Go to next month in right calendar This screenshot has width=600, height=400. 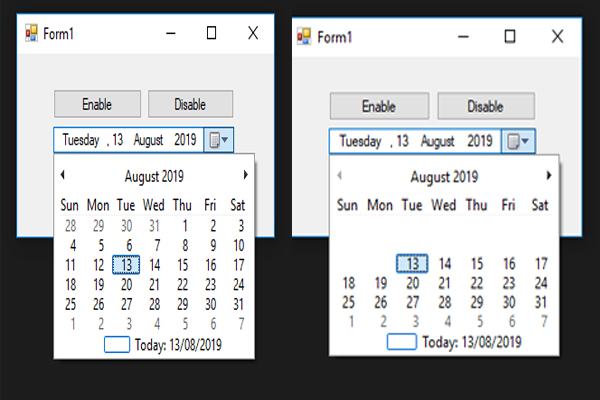[x=549, y=175]
